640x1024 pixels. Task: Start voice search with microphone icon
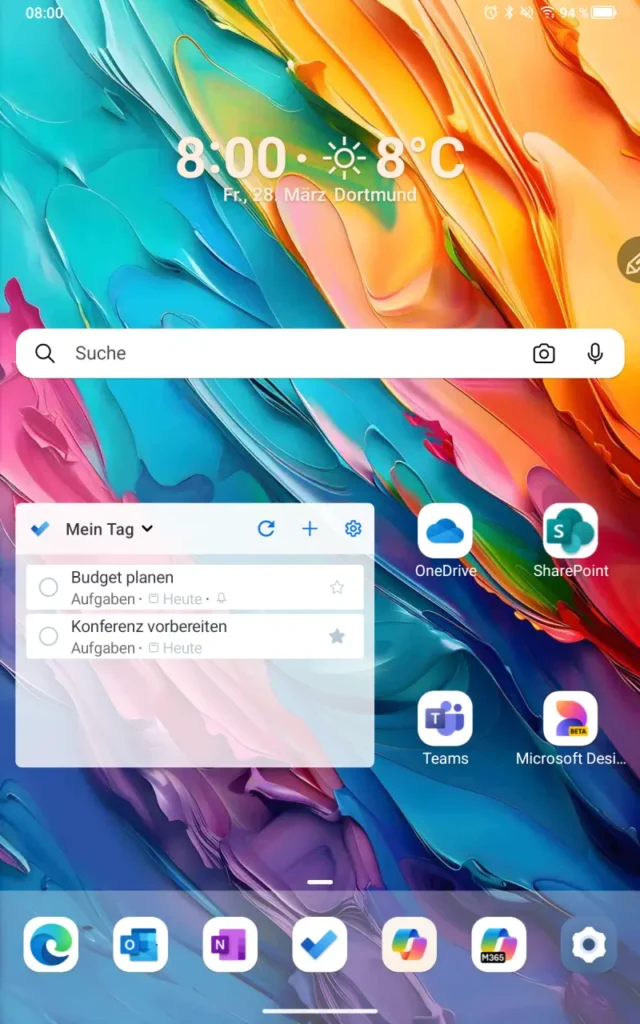[x=595, y=354]
